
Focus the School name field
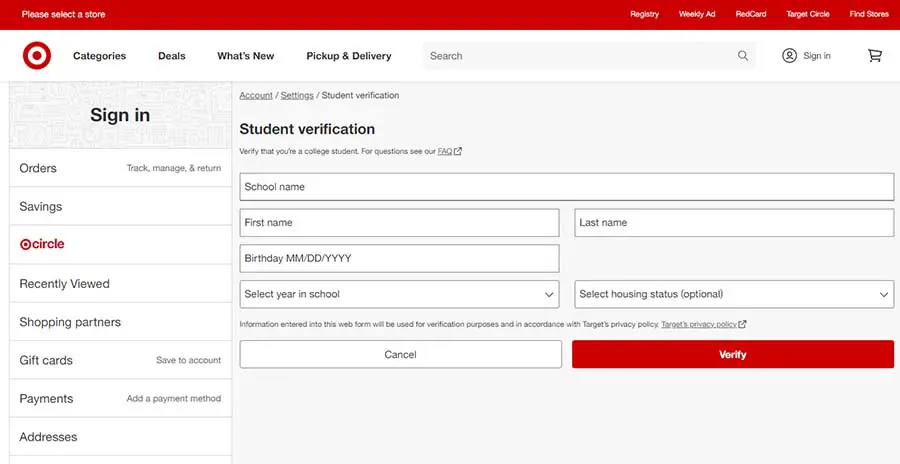coord(567,187)
